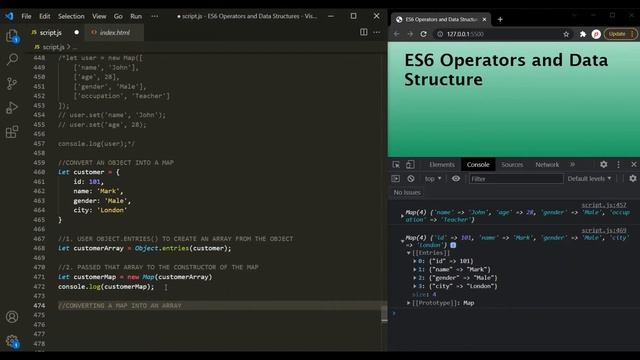The image size is (640, 360).
Task: Open DevTools customize menu
Action: (618, 164)
